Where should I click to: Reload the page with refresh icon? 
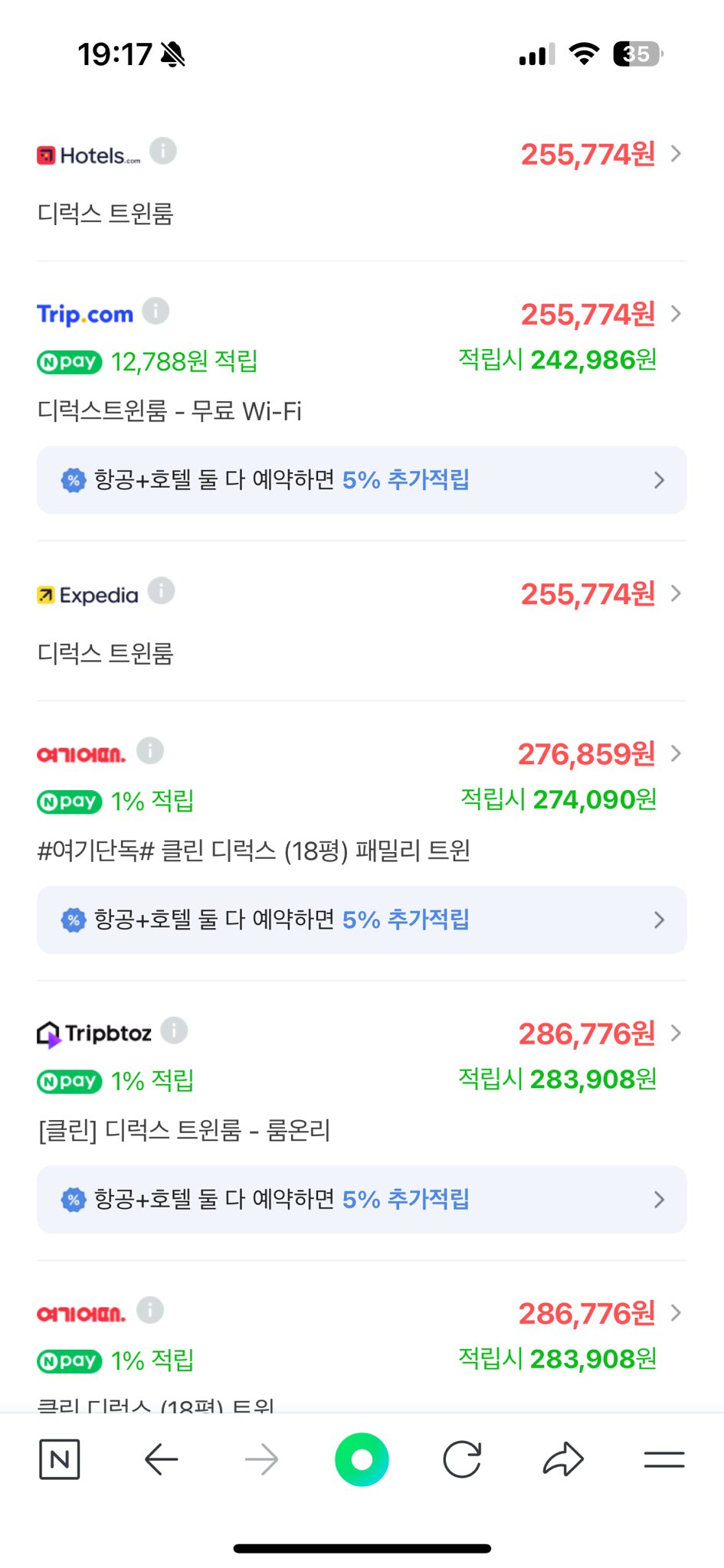pyautogui.click(x=462, y=1459)
